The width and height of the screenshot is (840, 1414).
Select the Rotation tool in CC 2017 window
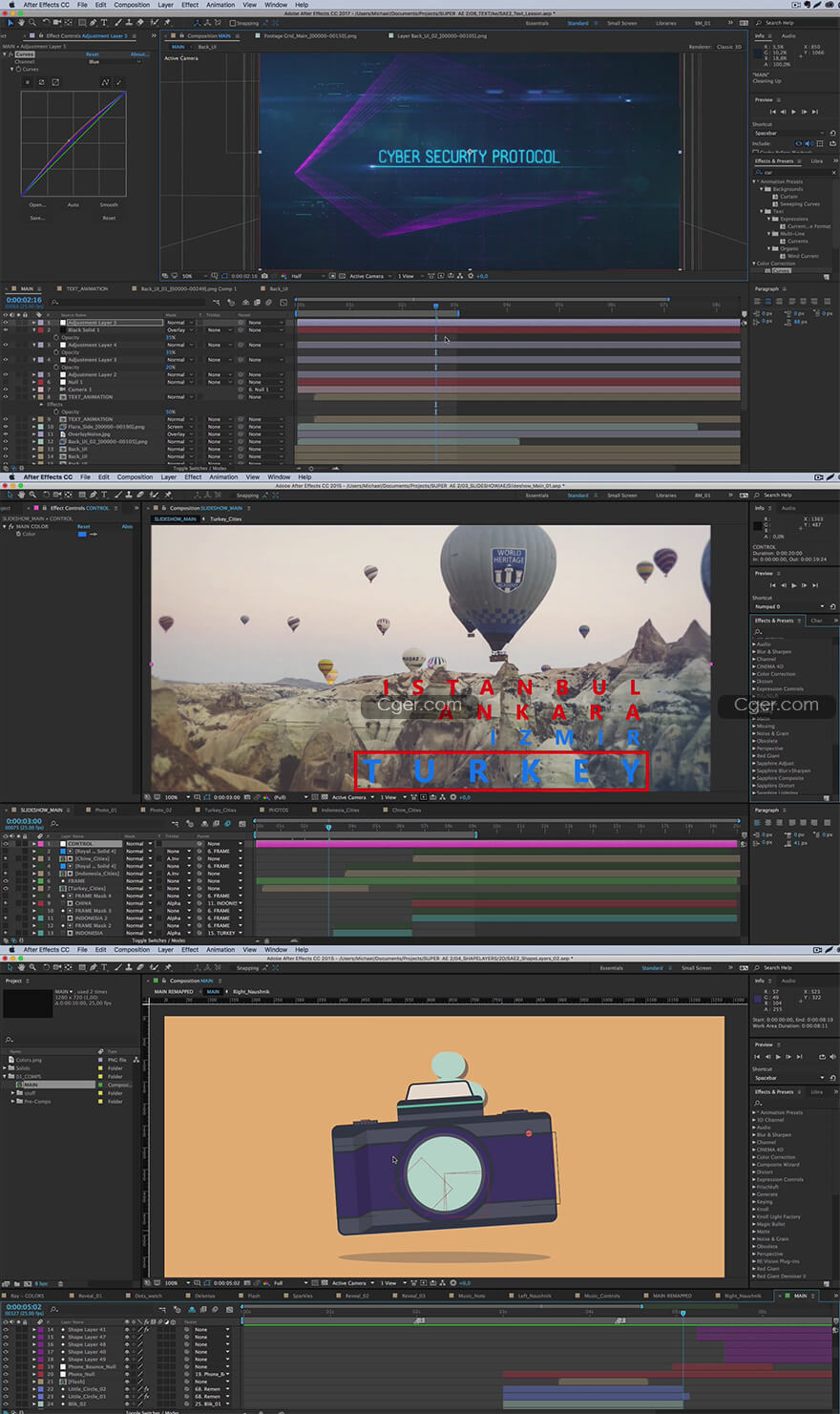pos(46,23)
